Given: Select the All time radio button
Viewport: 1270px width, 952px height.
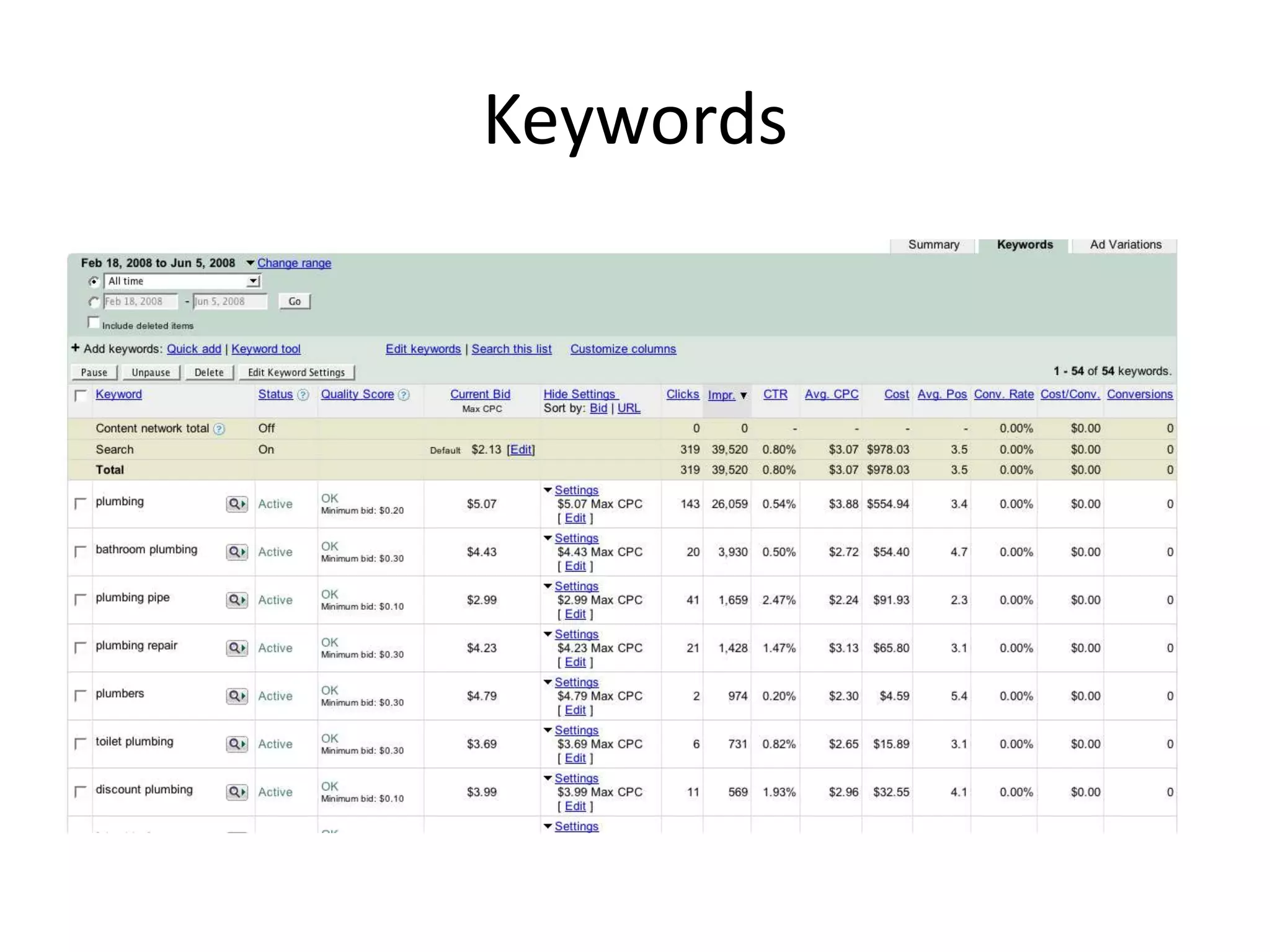Looking at the screenshot, I should click(x=94, y=281).
